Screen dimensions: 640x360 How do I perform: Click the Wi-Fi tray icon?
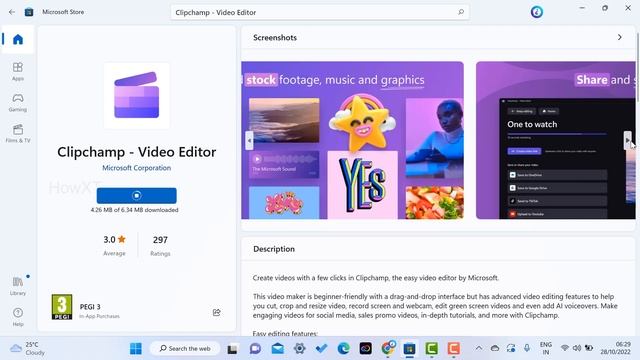click(565, 348)
